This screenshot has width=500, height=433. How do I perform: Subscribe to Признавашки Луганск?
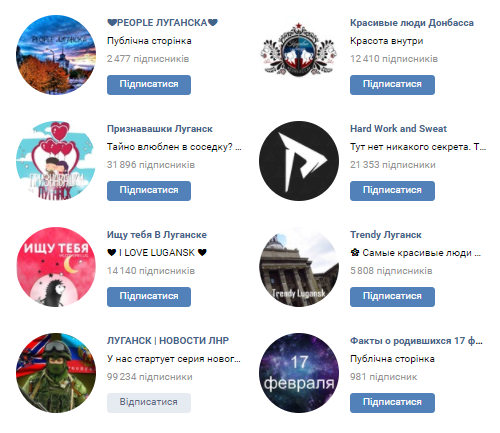point(149,191)
